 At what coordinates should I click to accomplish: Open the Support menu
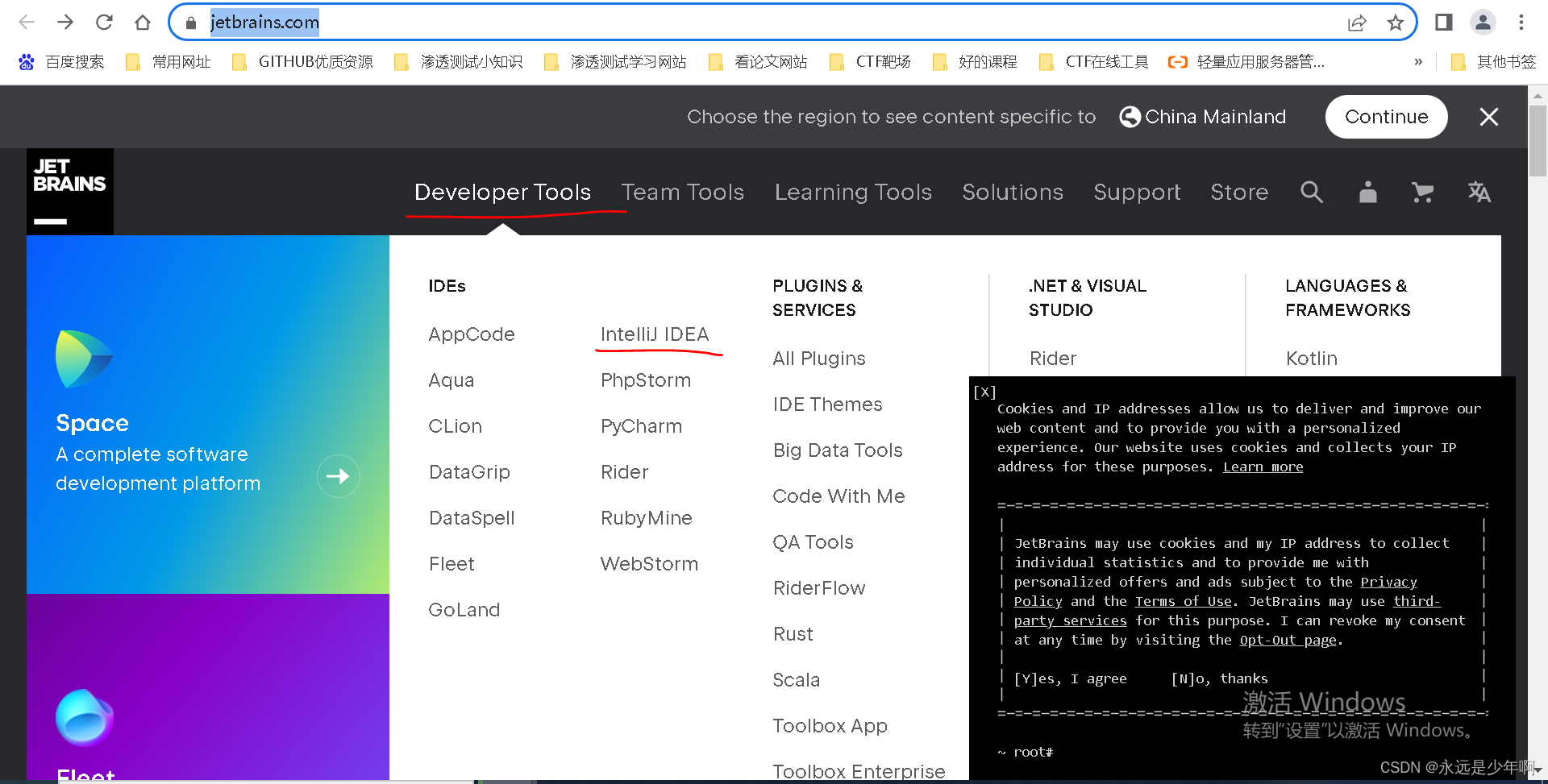coord(1137,192)
